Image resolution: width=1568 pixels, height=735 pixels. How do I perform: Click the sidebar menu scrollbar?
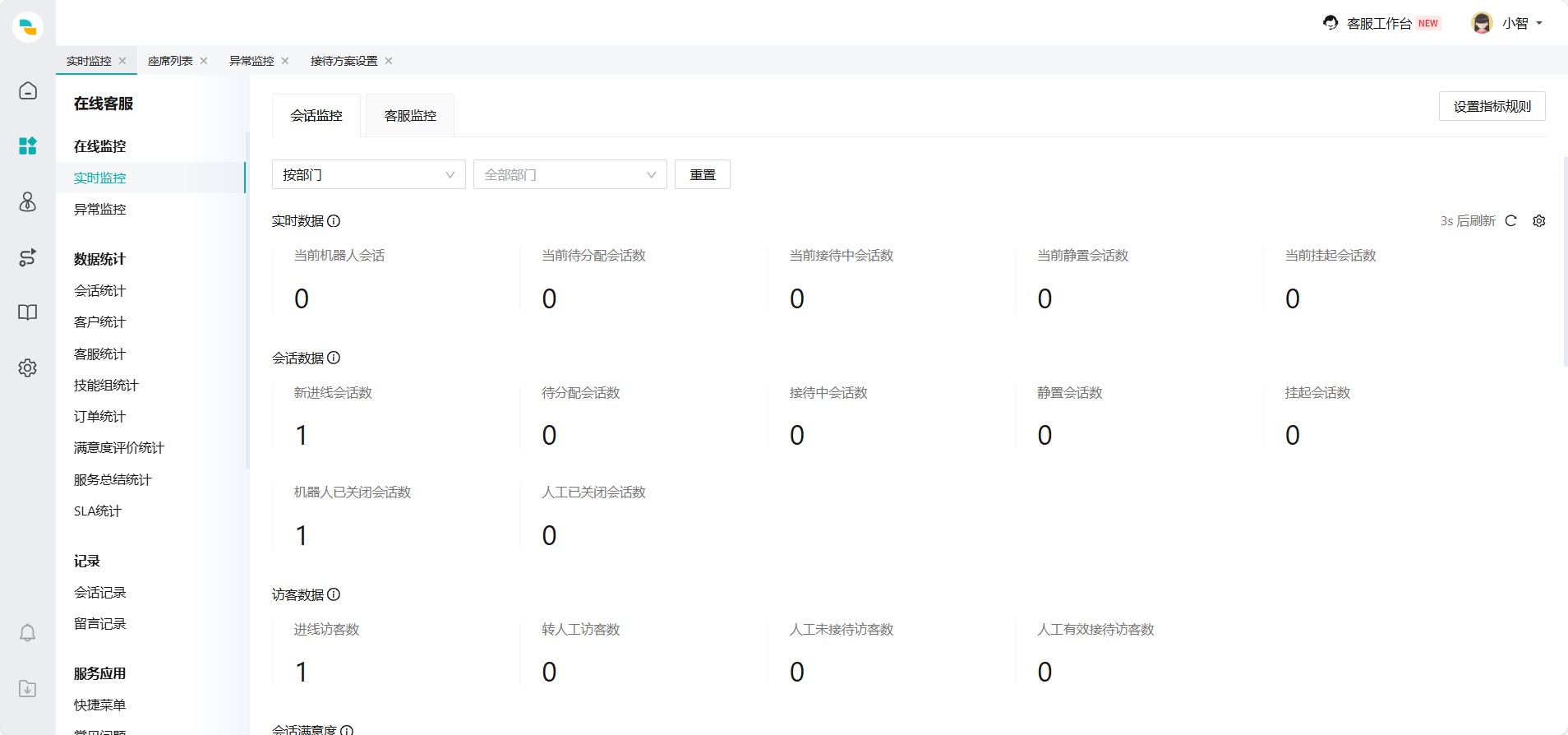(x=247, y=300)
